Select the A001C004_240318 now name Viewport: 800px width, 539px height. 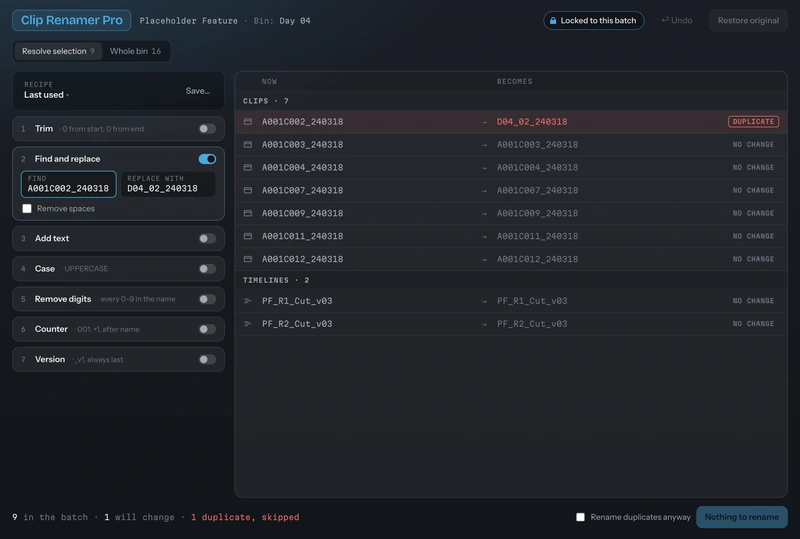(x=303, y=167)
